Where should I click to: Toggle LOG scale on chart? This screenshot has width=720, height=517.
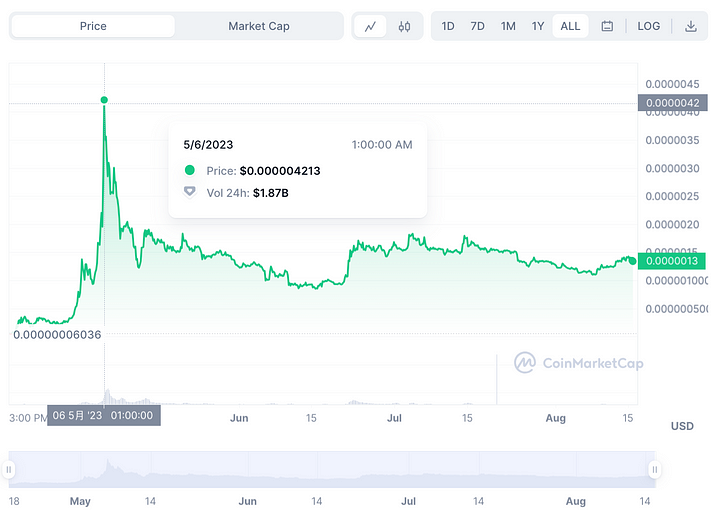pyautogui.click(x=649, y=26)
